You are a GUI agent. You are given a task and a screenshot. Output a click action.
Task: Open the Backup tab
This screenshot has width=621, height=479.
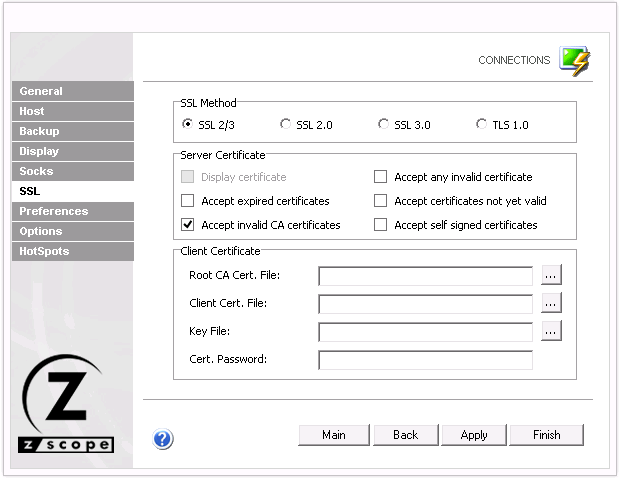pyautogui.click(x=73, y=131)
